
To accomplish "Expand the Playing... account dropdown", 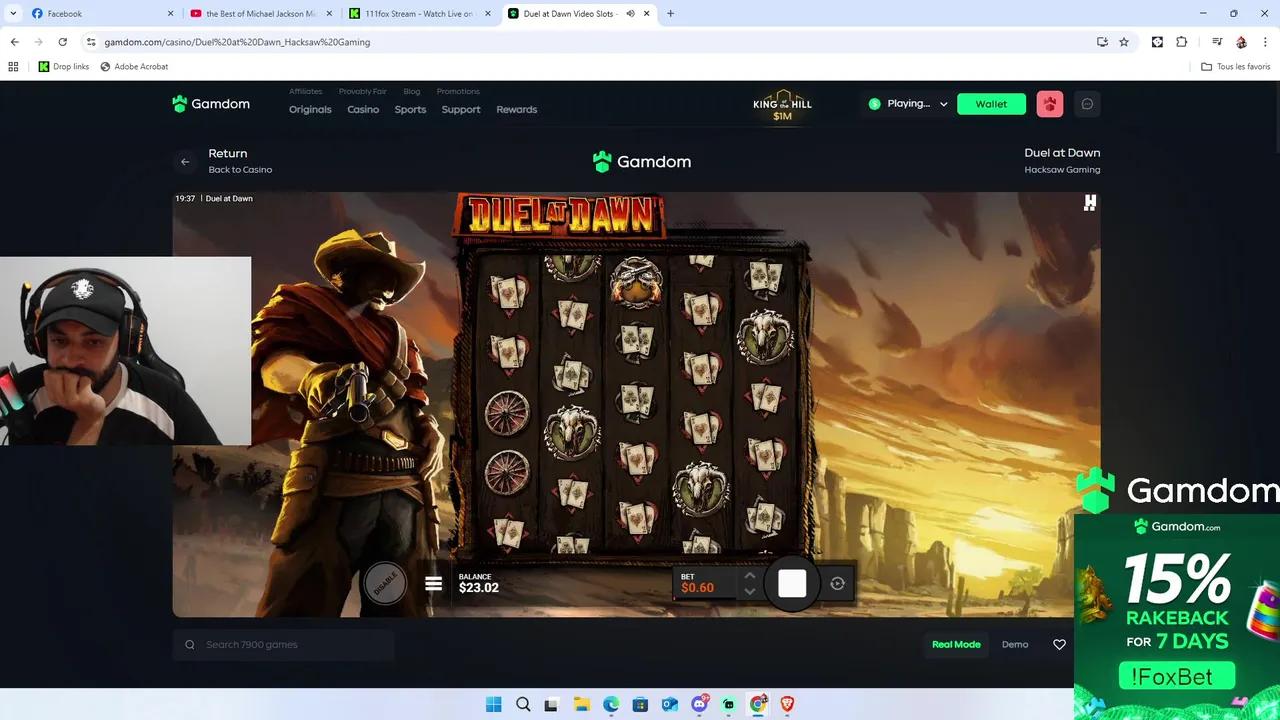I will tap(908, 104).
